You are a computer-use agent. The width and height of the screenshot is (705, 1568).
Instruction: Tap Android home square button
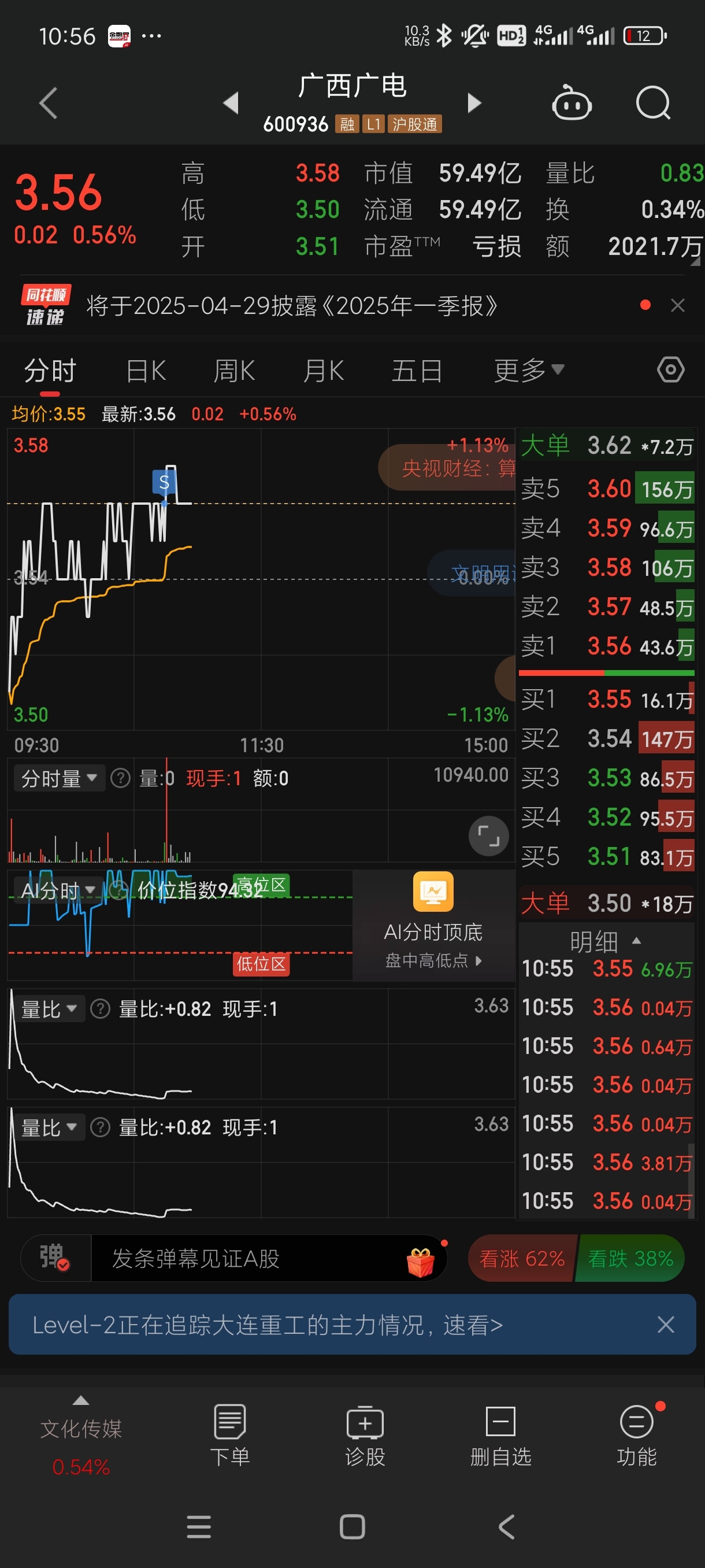[x=352, y=1526]
